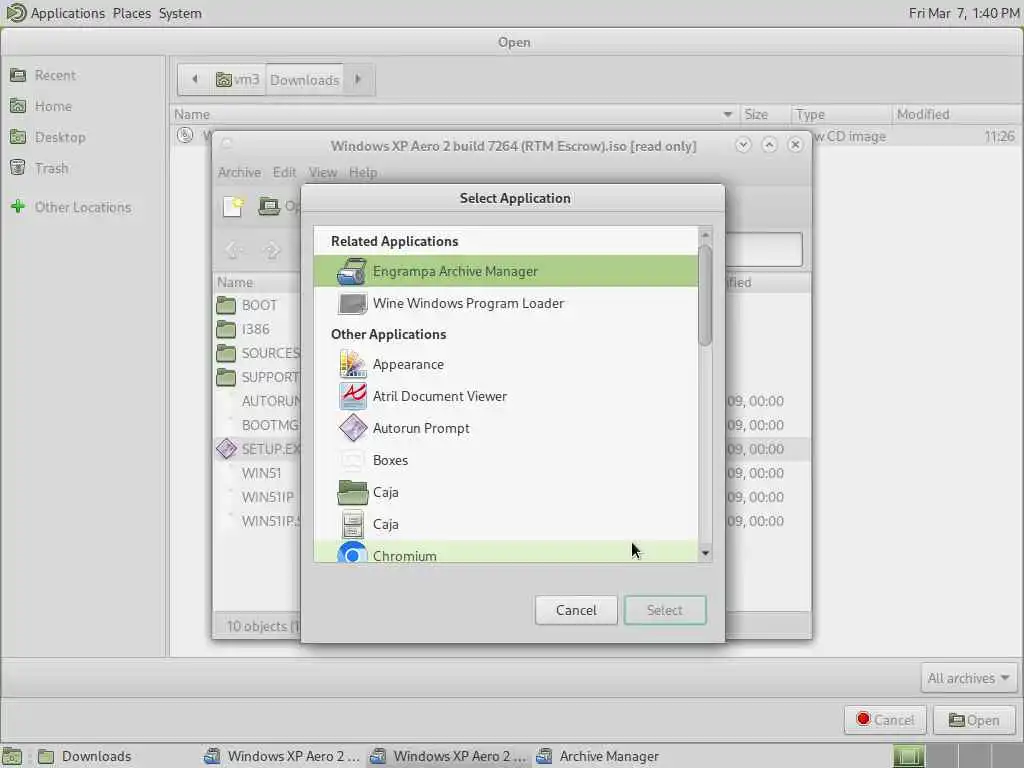This screenshot has height=768, width=1024.
Task: Sort Open dialog files by Type
Action: click(x=841, y=114)
